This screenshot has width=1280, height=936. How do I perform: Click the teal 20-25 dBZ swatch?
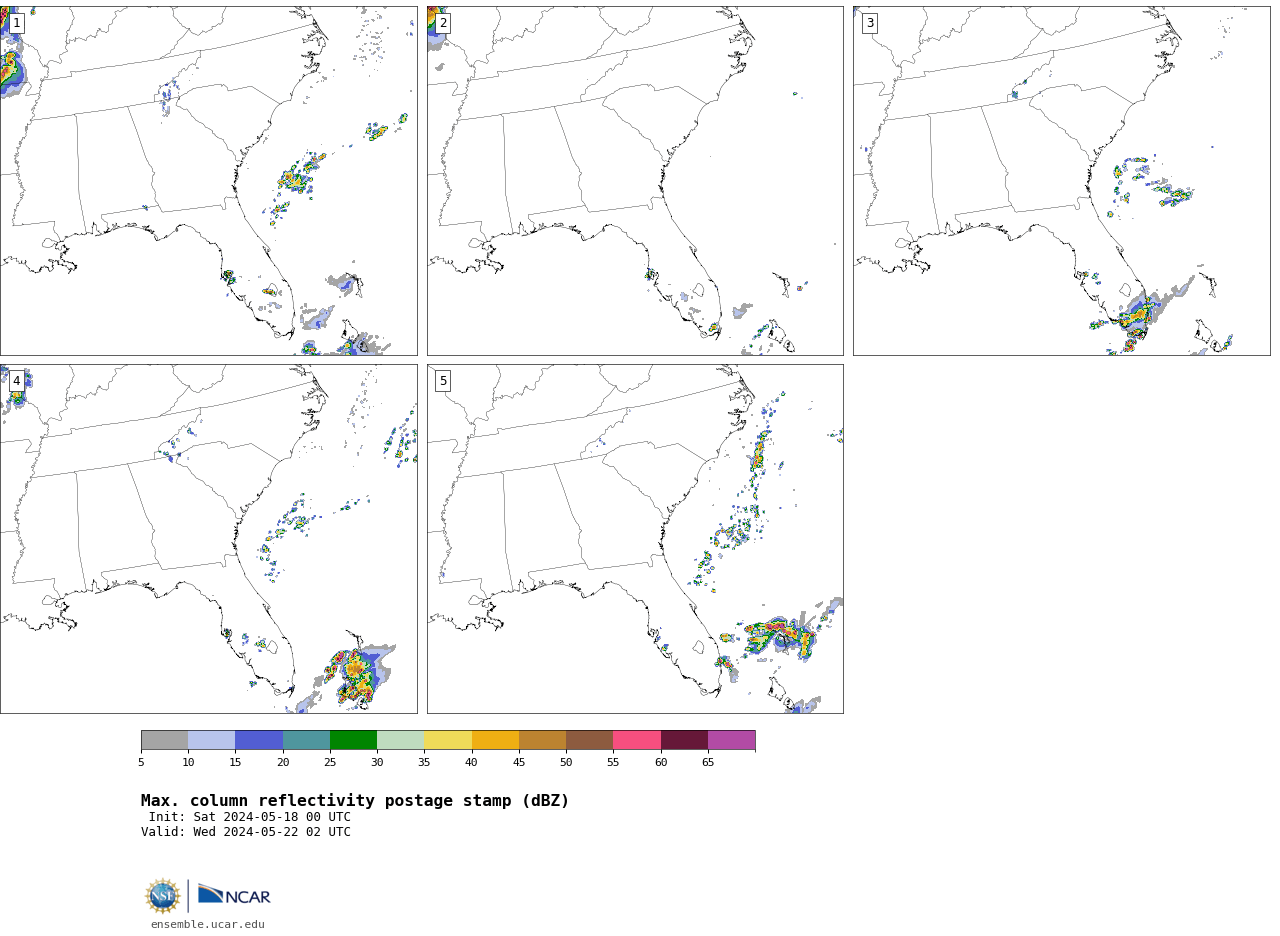tap(306, 740)
